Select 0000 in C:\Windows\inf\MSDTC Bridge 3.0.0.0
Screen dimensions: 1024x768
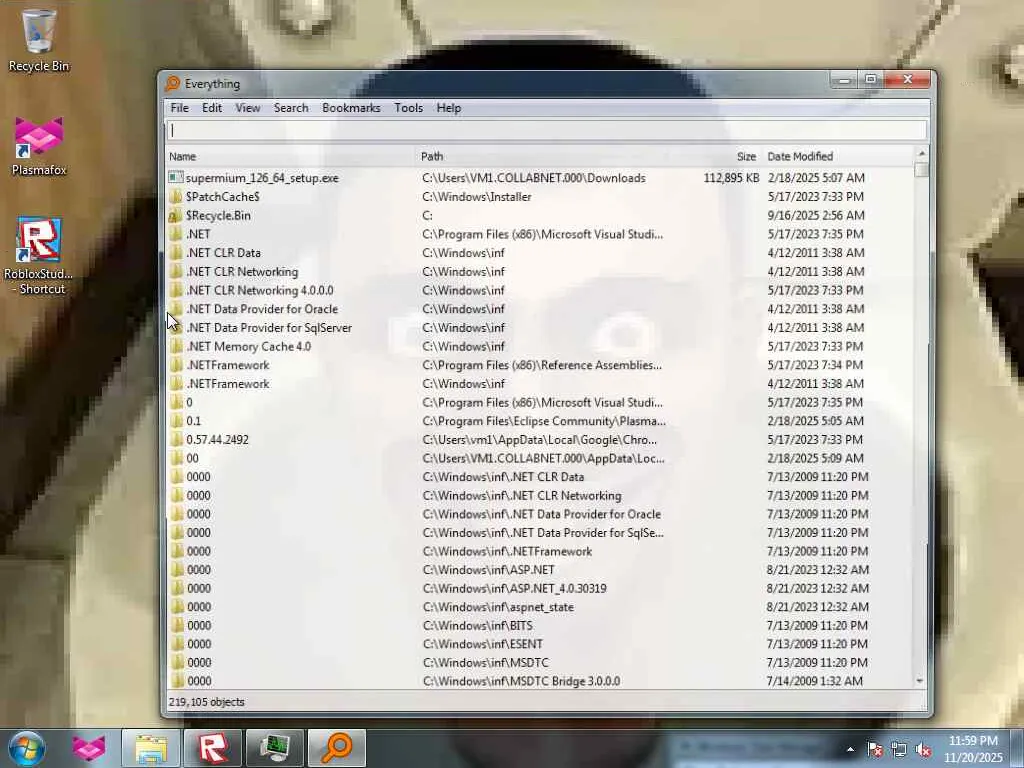[541, 681]
